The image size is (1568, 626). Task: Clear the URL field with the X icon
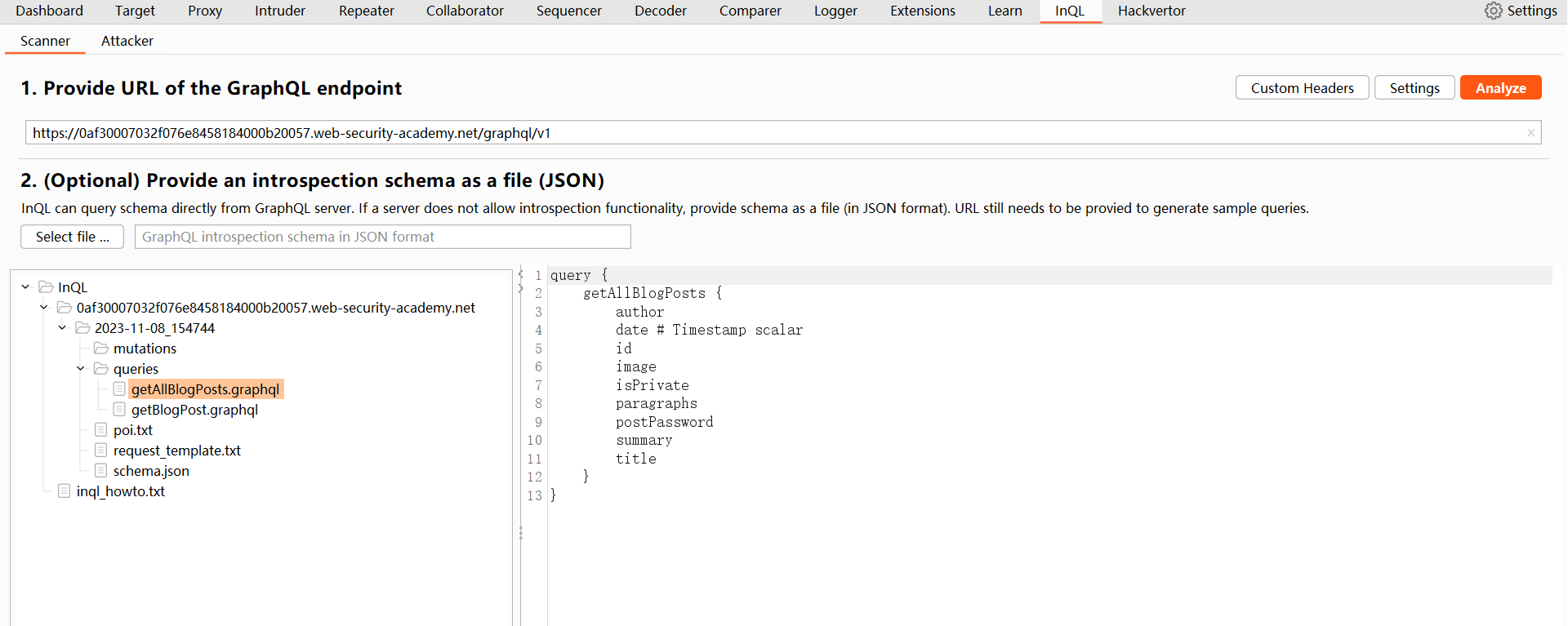(x=1530, y=133)
